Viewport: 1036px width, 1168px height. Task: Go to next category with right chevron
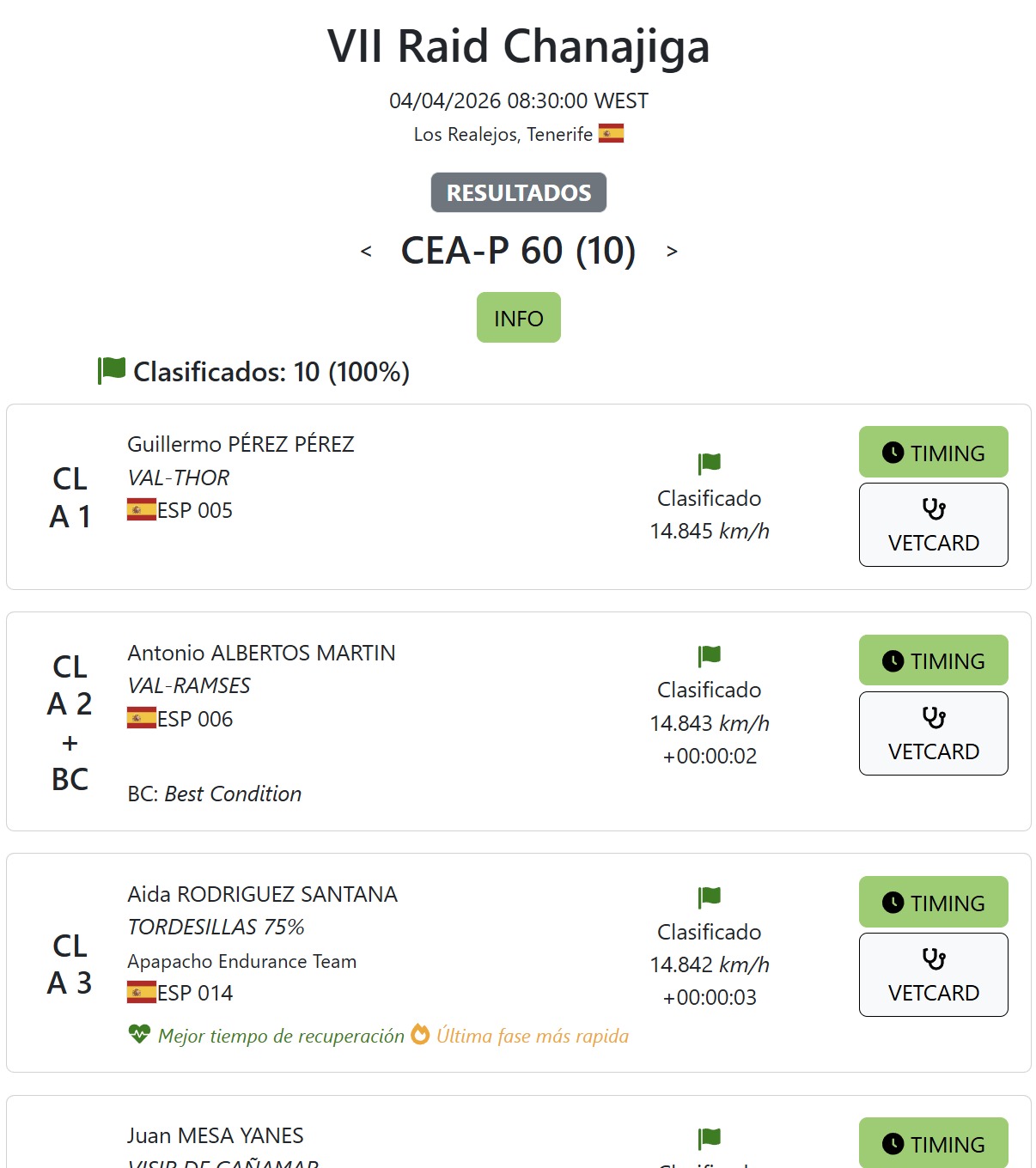672,252
